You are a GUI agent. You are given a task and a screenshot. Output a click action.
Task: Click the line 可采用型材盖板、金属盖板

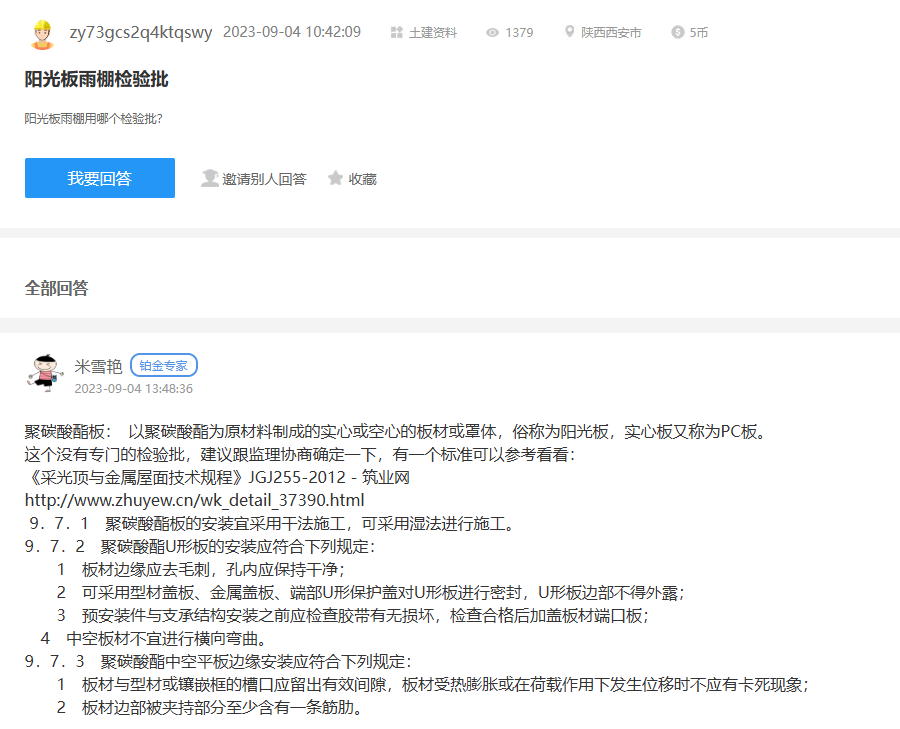tap(371, 592)
